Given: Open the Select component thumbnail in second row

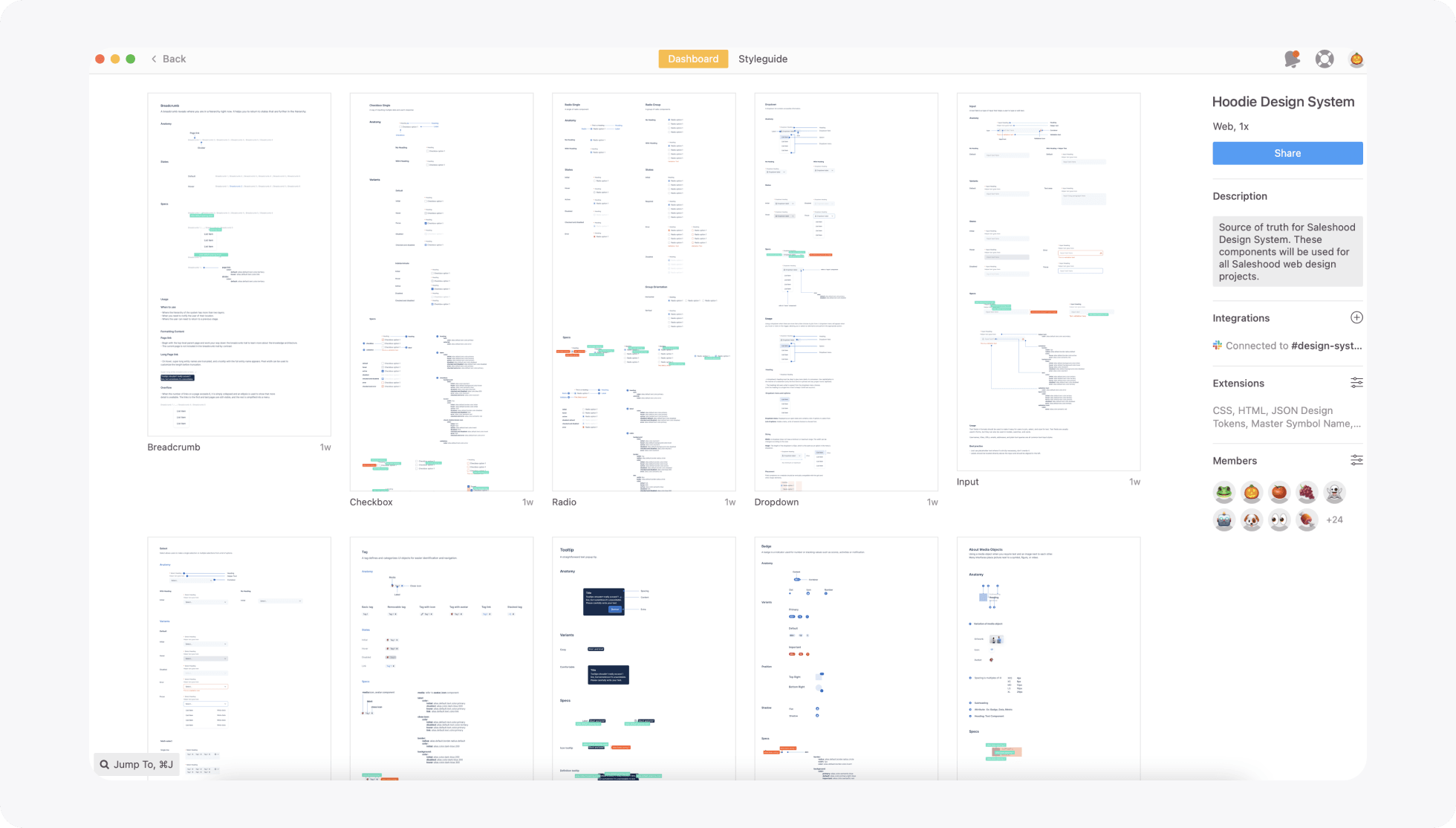Looking at the screenshot, I should [x=239, y=658].
